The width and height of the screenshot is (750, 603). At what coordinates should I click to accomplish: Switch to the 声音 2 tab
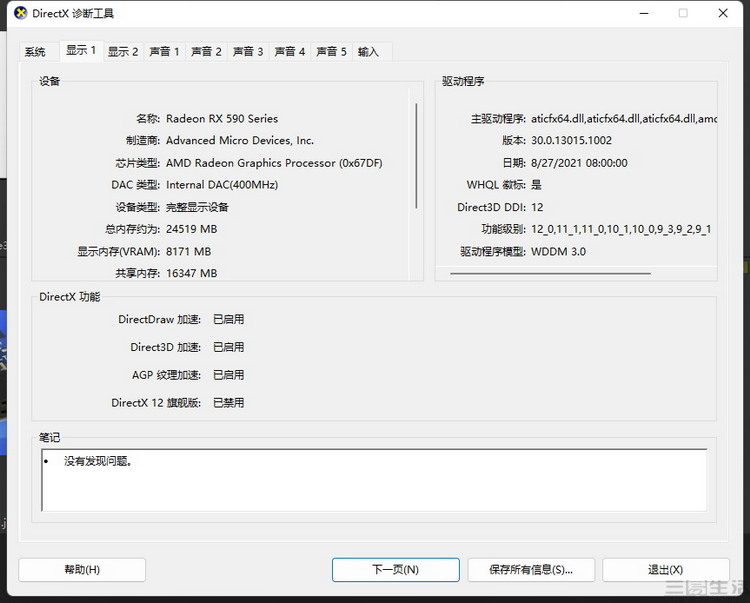tap(206, 52)
